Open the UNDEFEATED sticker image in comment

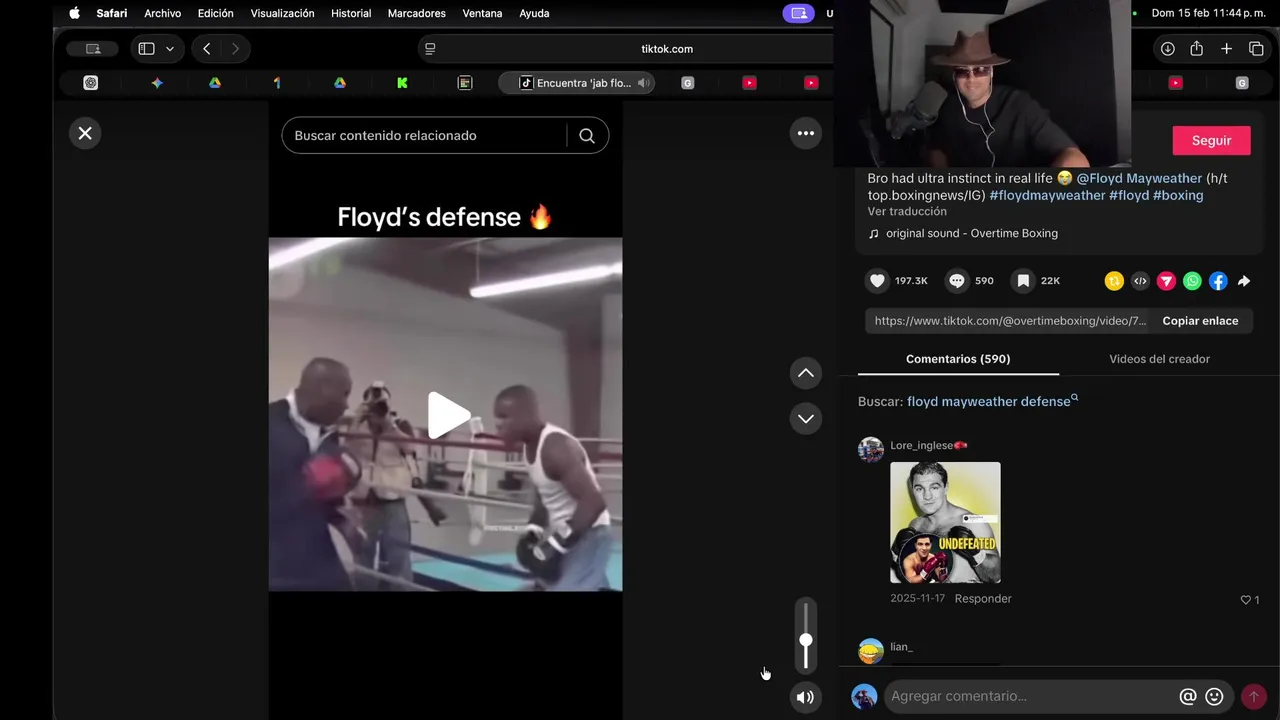tap(945, 522)
